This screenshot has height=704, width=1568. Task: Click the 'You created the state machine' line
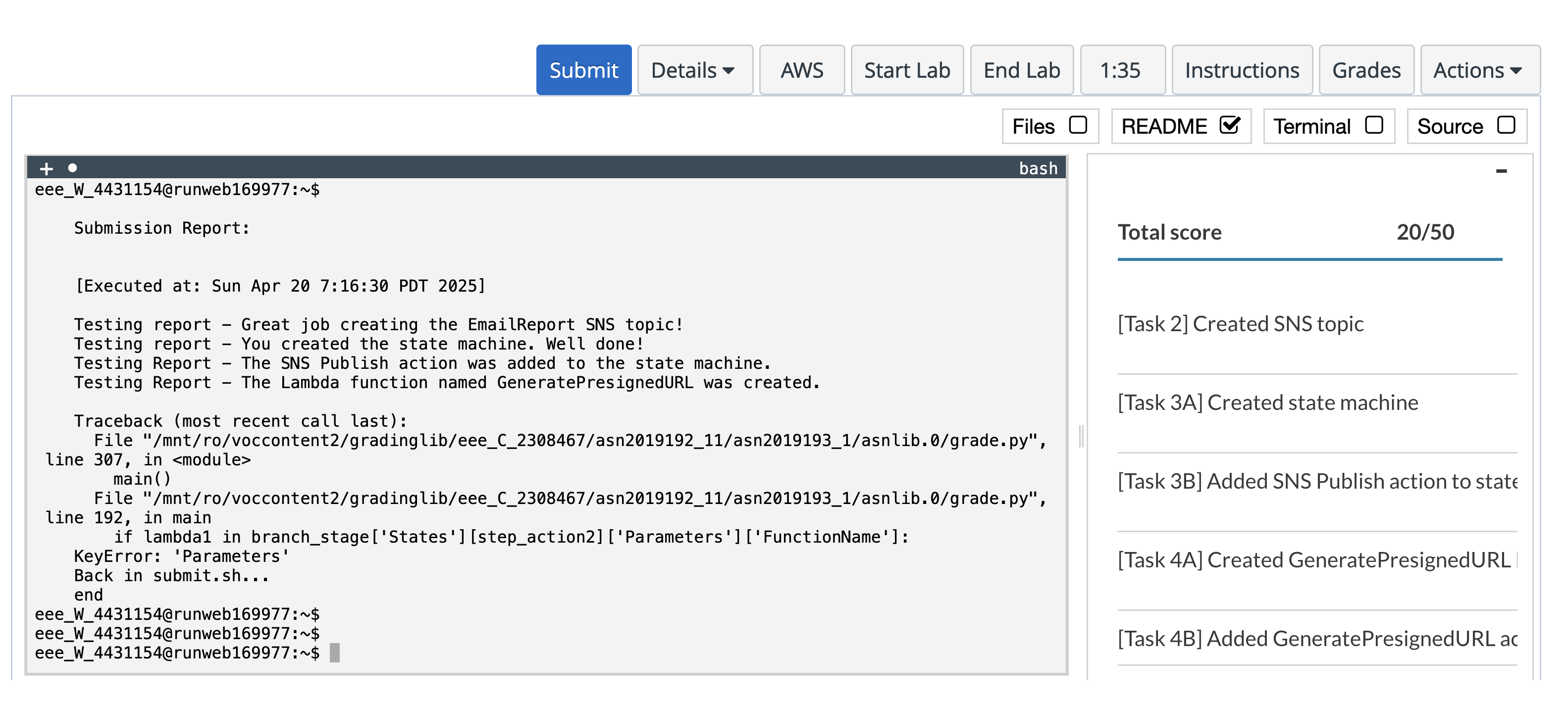point(359,344)
